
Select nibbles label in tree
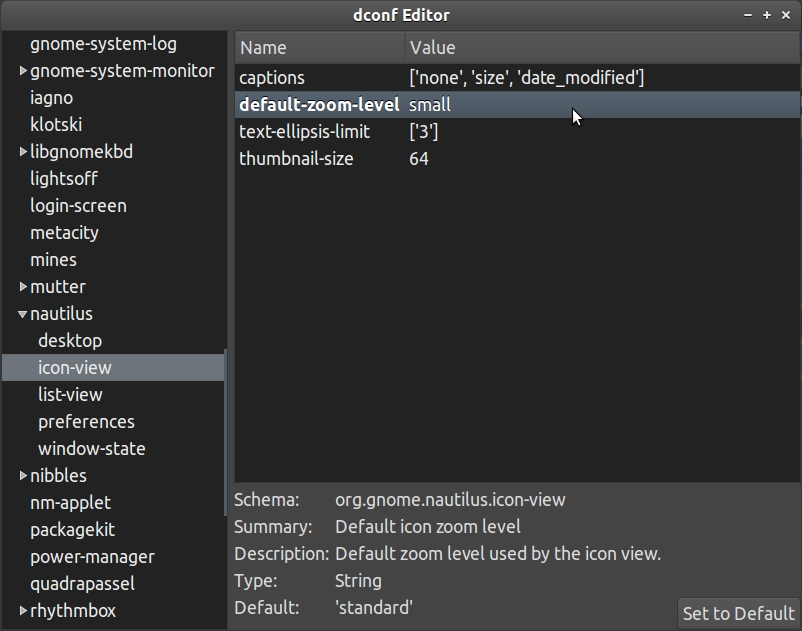[x=58, y=476]
